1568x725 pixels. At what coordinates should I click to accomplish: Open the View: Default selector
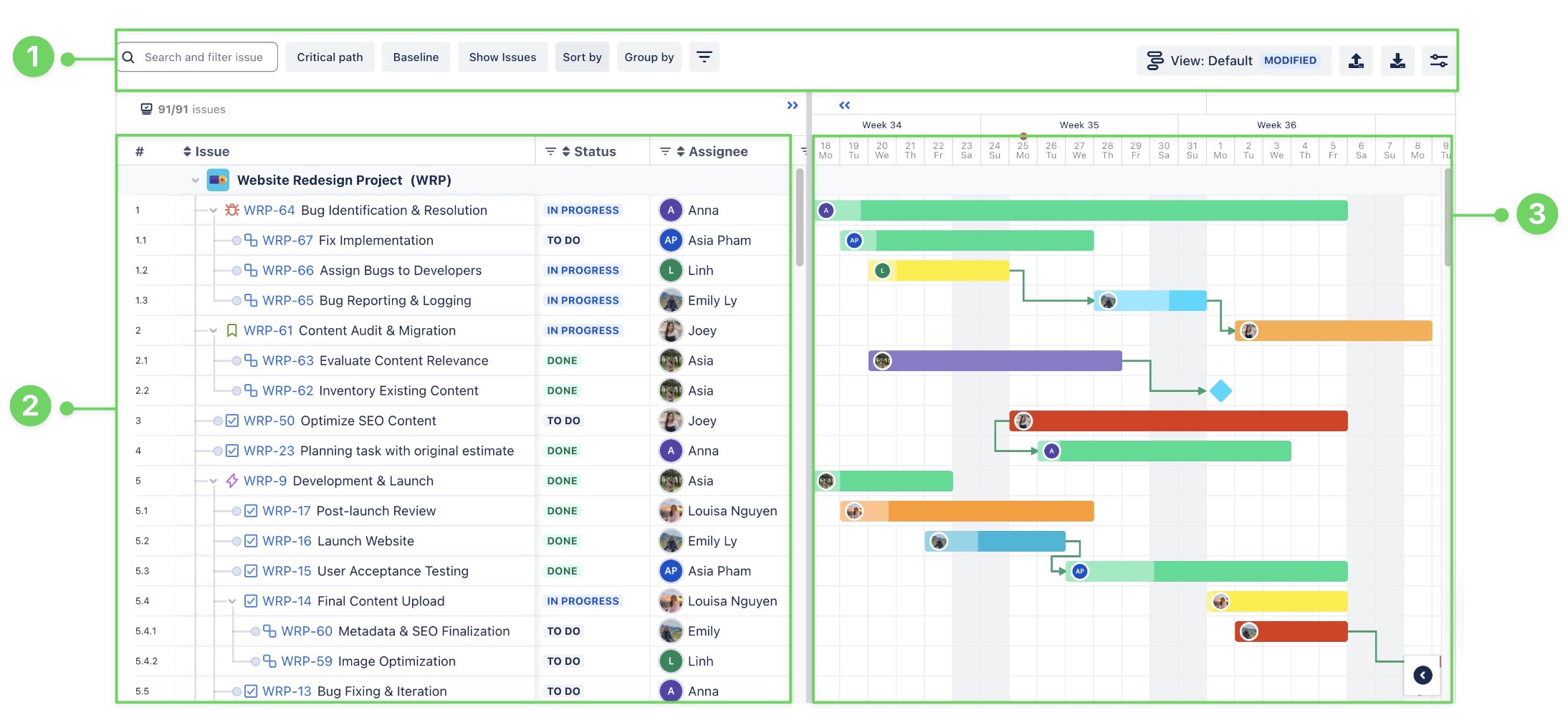pos(1233,61)
